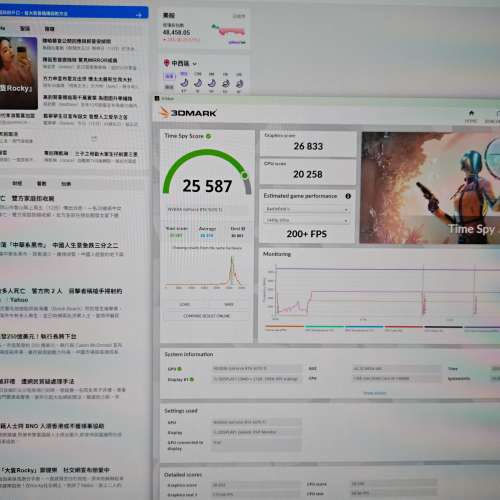
Task: Click the stock index widget showing 48,458.05
Action: coord(204,29)
